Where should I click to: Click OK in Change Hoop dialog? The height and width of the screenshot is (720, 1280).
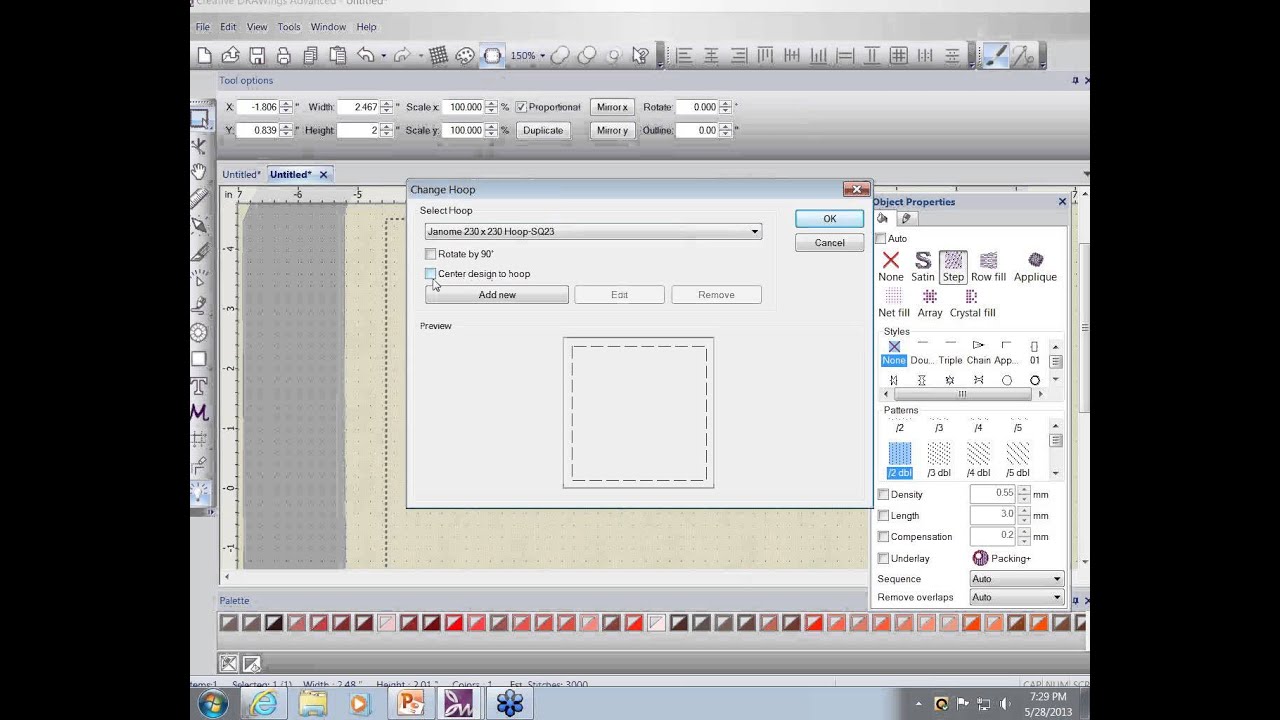[829, 219]
